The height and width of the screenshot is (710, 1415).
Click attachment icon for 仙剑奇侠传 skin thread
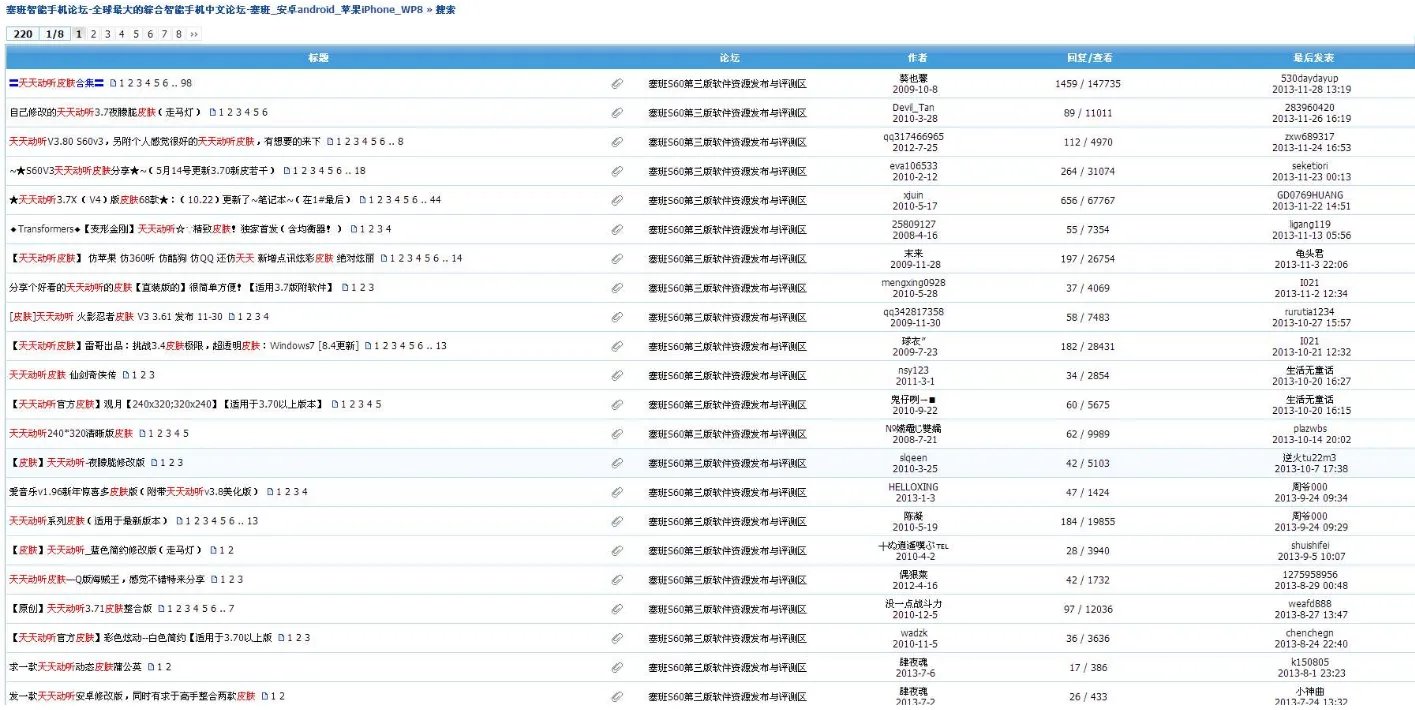617,376
